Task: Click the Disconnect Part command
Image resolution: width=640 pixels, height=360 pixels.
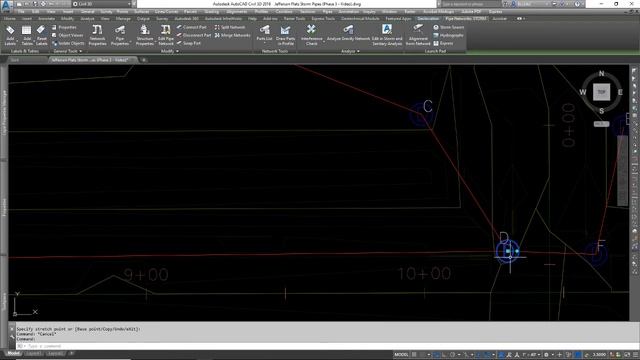Action: tap(194, 35)
